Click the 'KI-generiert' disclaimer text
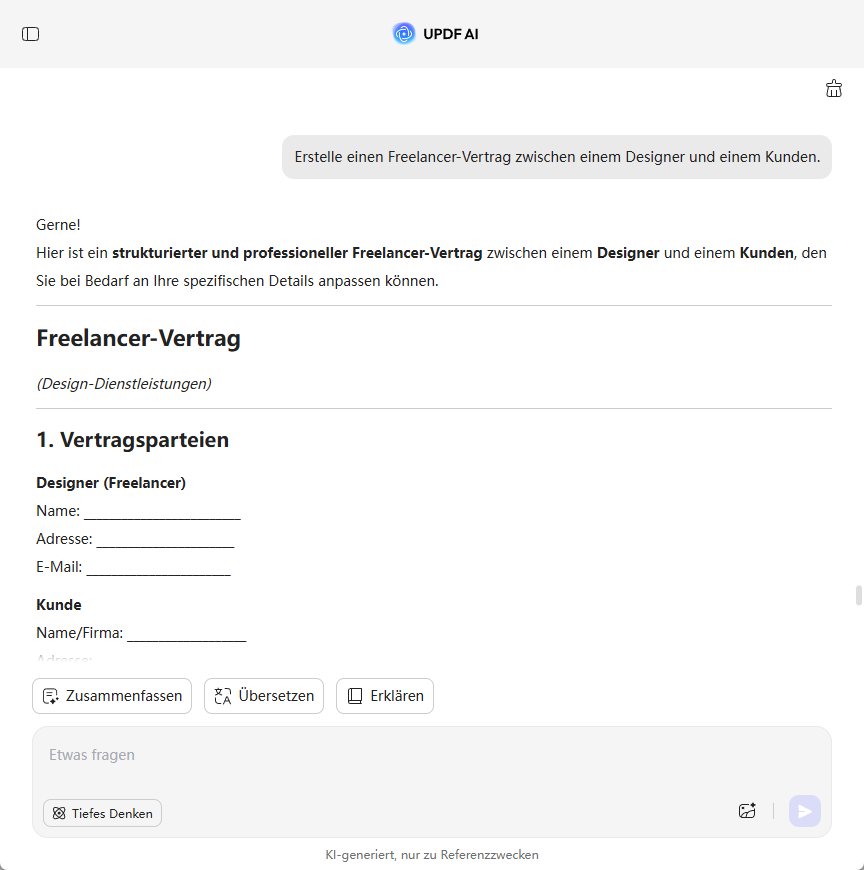 pyautogui.click(x=432, y=855)
